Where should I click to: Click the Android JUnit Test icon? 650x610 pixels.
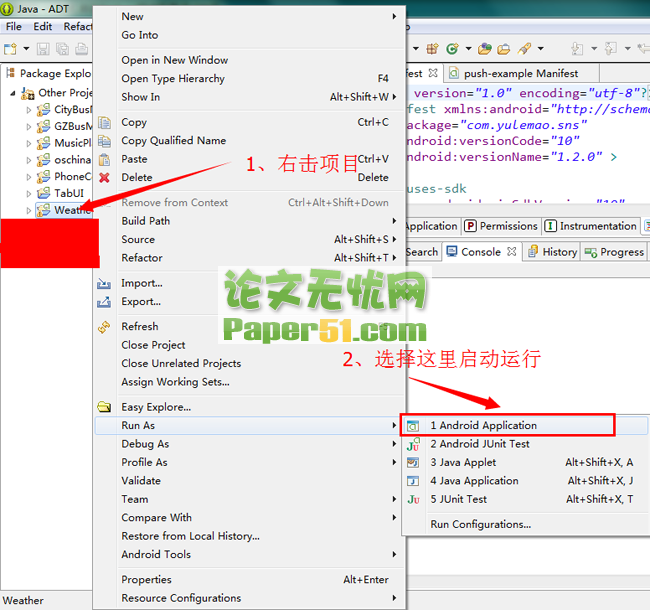tap(413, 444)
